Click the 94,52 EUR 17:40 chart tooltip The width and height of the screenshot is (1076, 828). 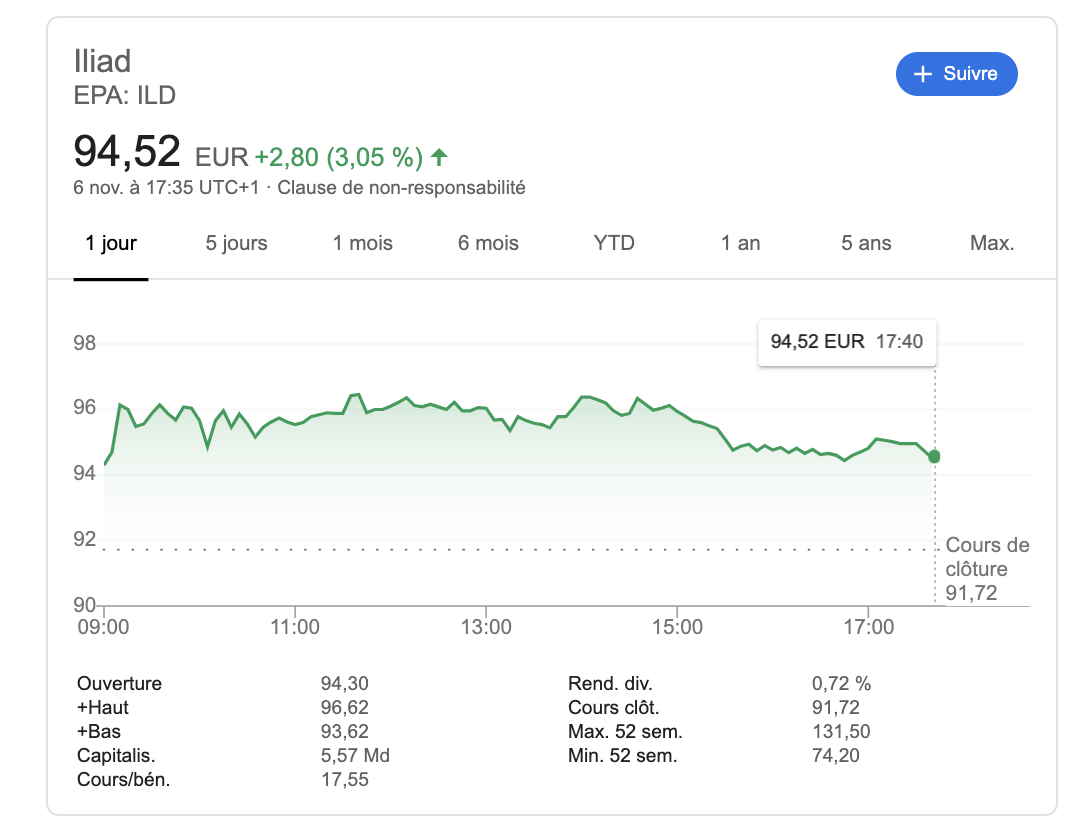click(847, 342)
